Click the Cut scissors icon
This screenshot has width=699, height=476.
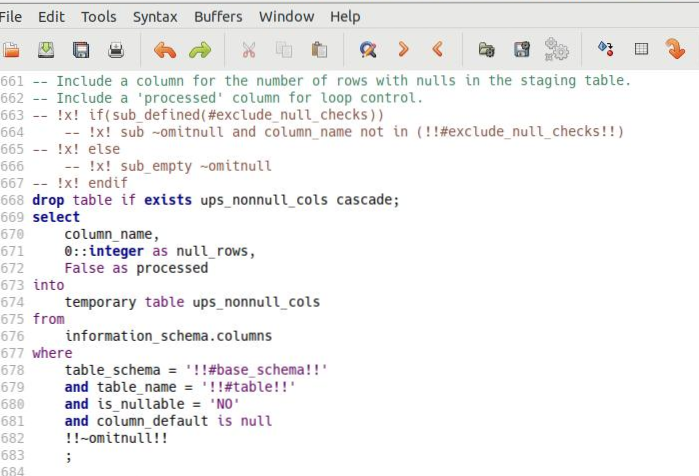pyautogui.click(x=249, y=49)
